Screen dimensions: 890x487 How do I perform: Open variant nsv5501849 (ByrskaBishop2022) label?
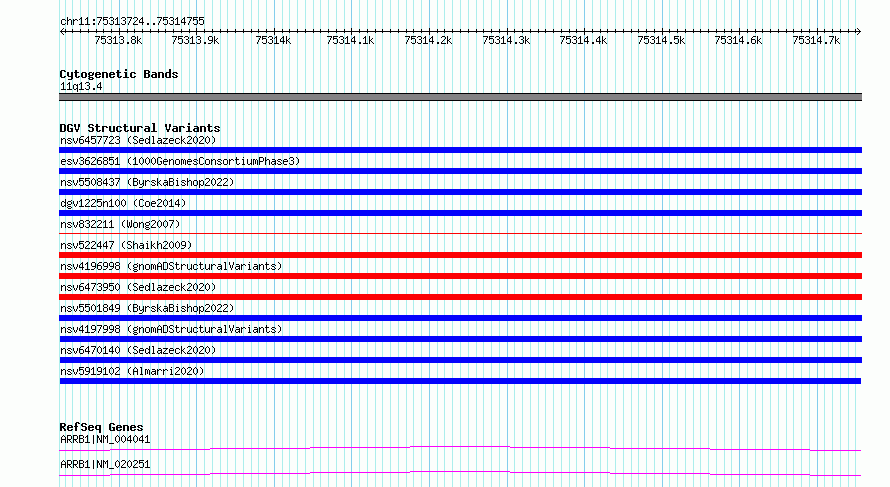point(147,308)
